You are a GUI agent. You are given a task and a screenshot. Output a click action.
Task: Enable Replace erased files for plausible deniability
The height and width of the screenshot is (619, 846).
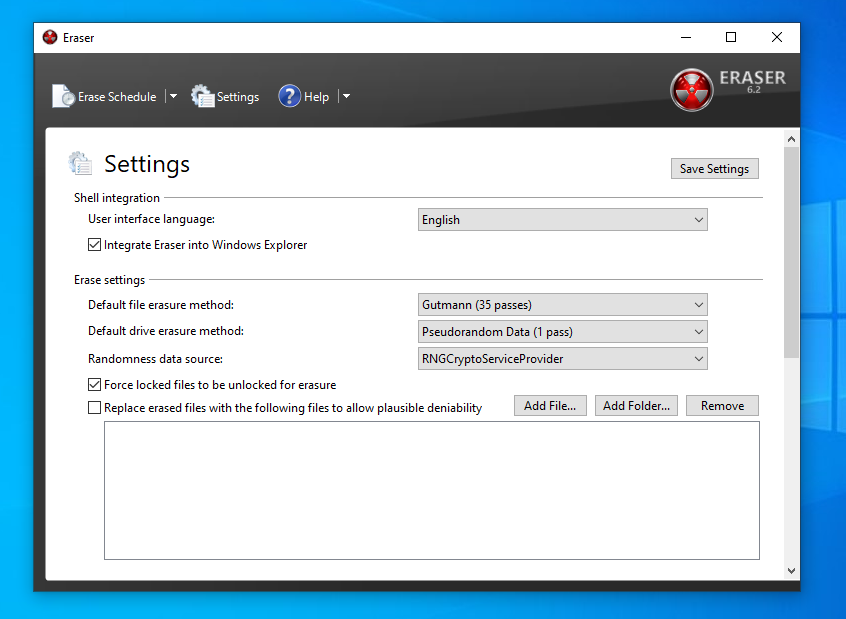pyautogui.click(x=95, y=408)
